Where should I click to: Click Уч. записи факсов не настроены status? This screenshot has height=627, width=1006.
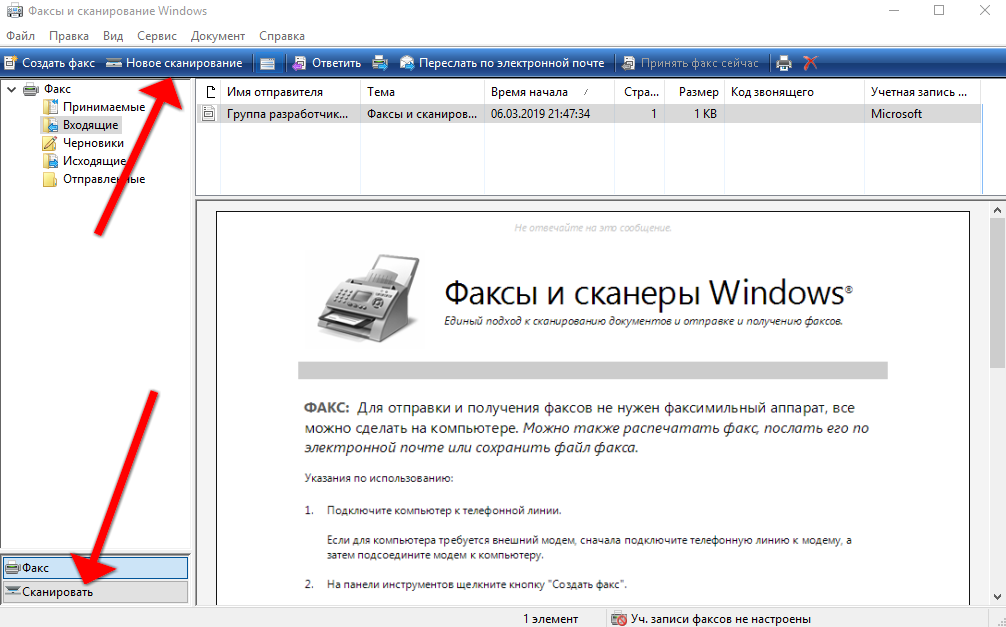pyautogui.click(x=712, y=619)
